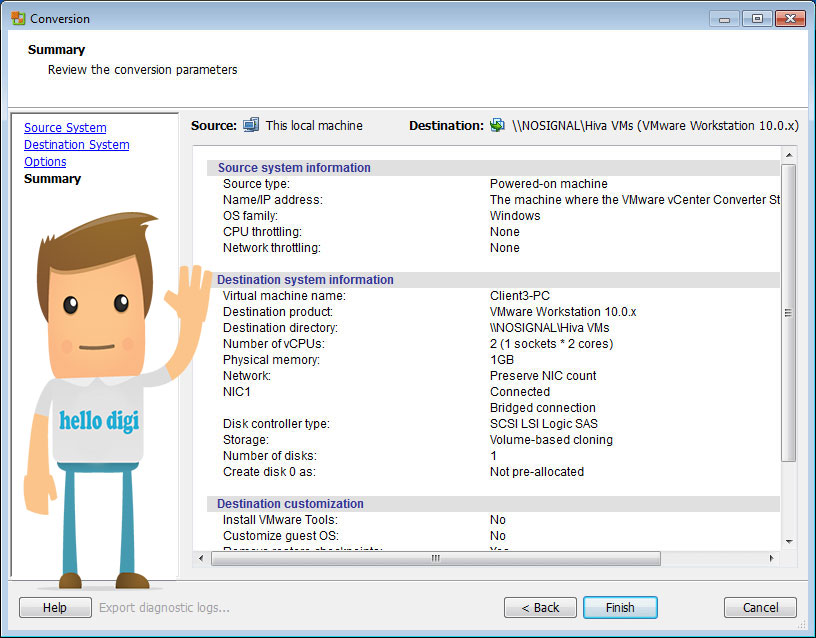
Task: Click the Destination directory path value
Action: pos(550,328)
